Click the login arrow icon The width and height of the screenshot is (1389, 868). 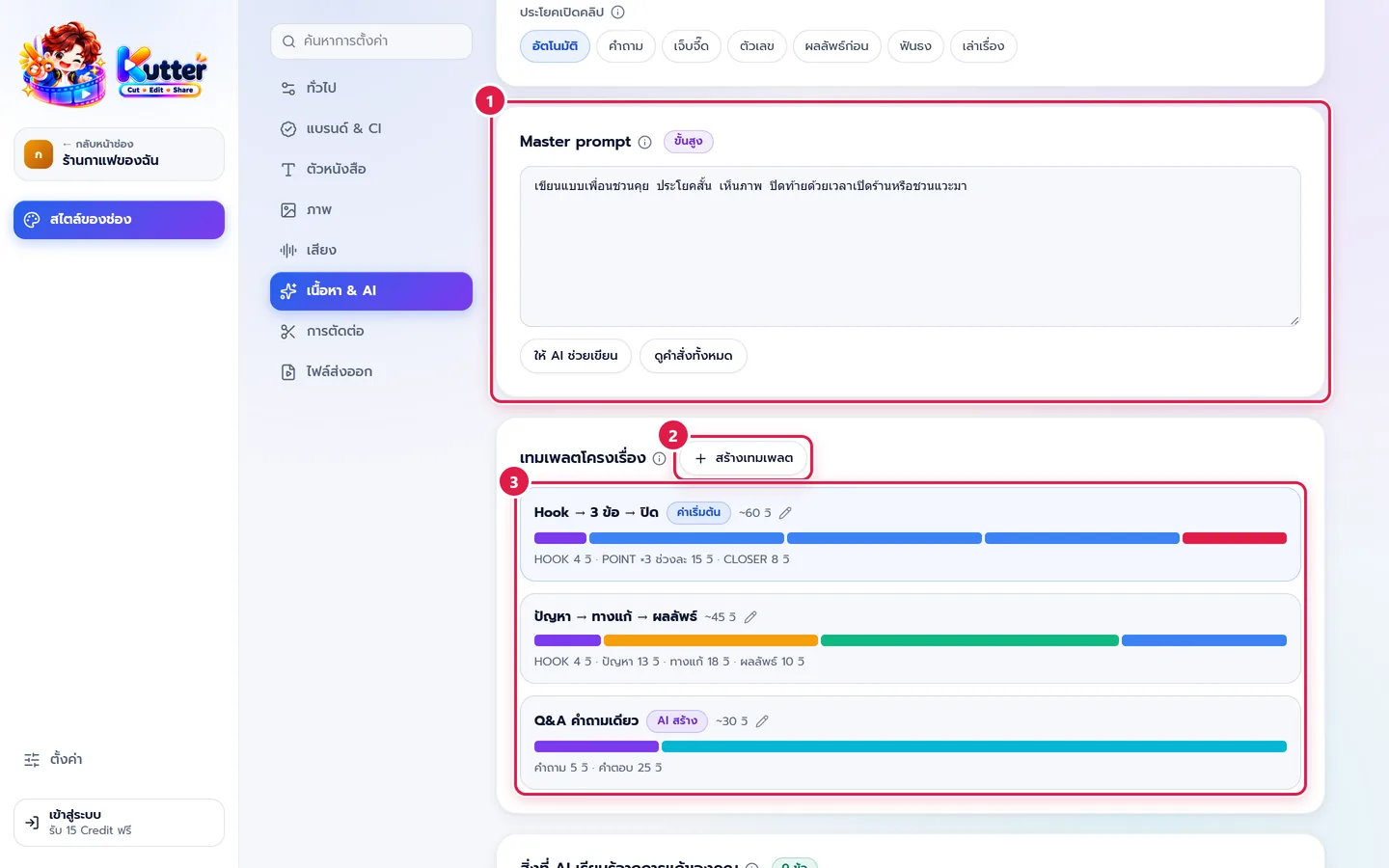(32, 823)
